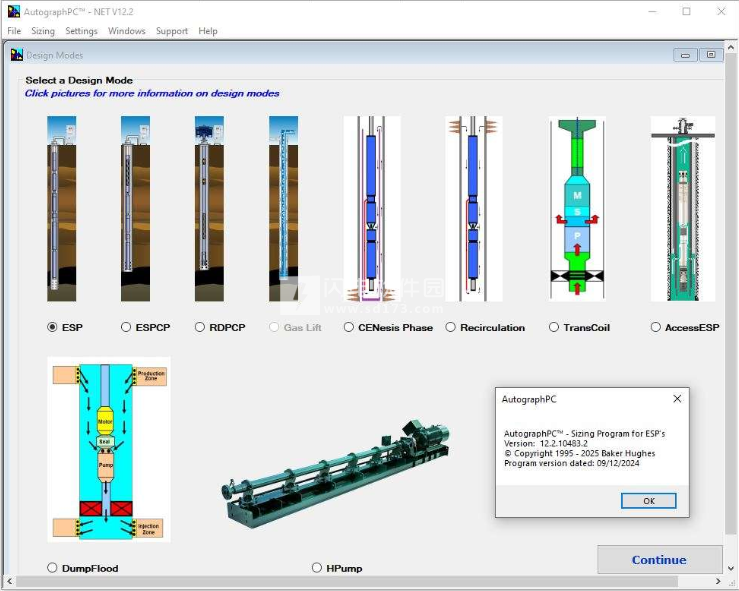739x591 pixels.
Task: Click the AccessESP completion diagram
Action: click(683, 209)
